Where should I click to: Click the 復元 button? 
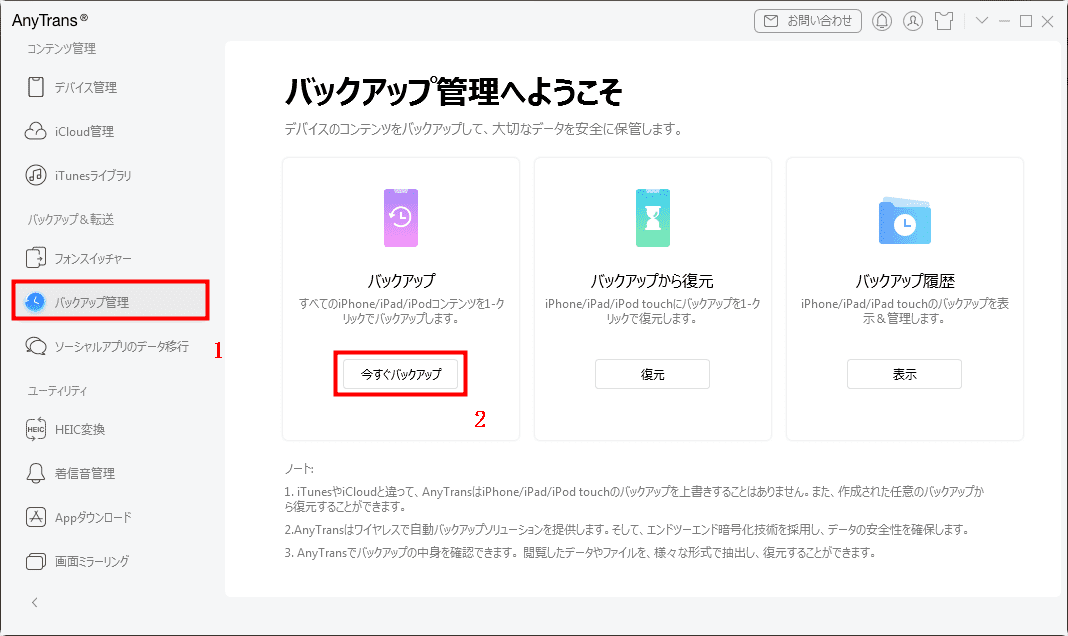tap(653, 374)
